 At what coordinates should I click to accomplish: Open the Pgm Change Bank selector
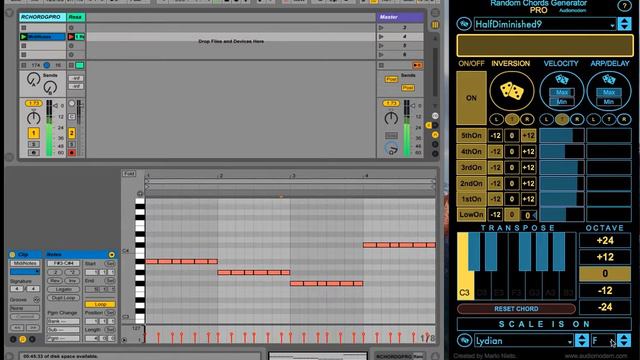click(x=63, y=321)
